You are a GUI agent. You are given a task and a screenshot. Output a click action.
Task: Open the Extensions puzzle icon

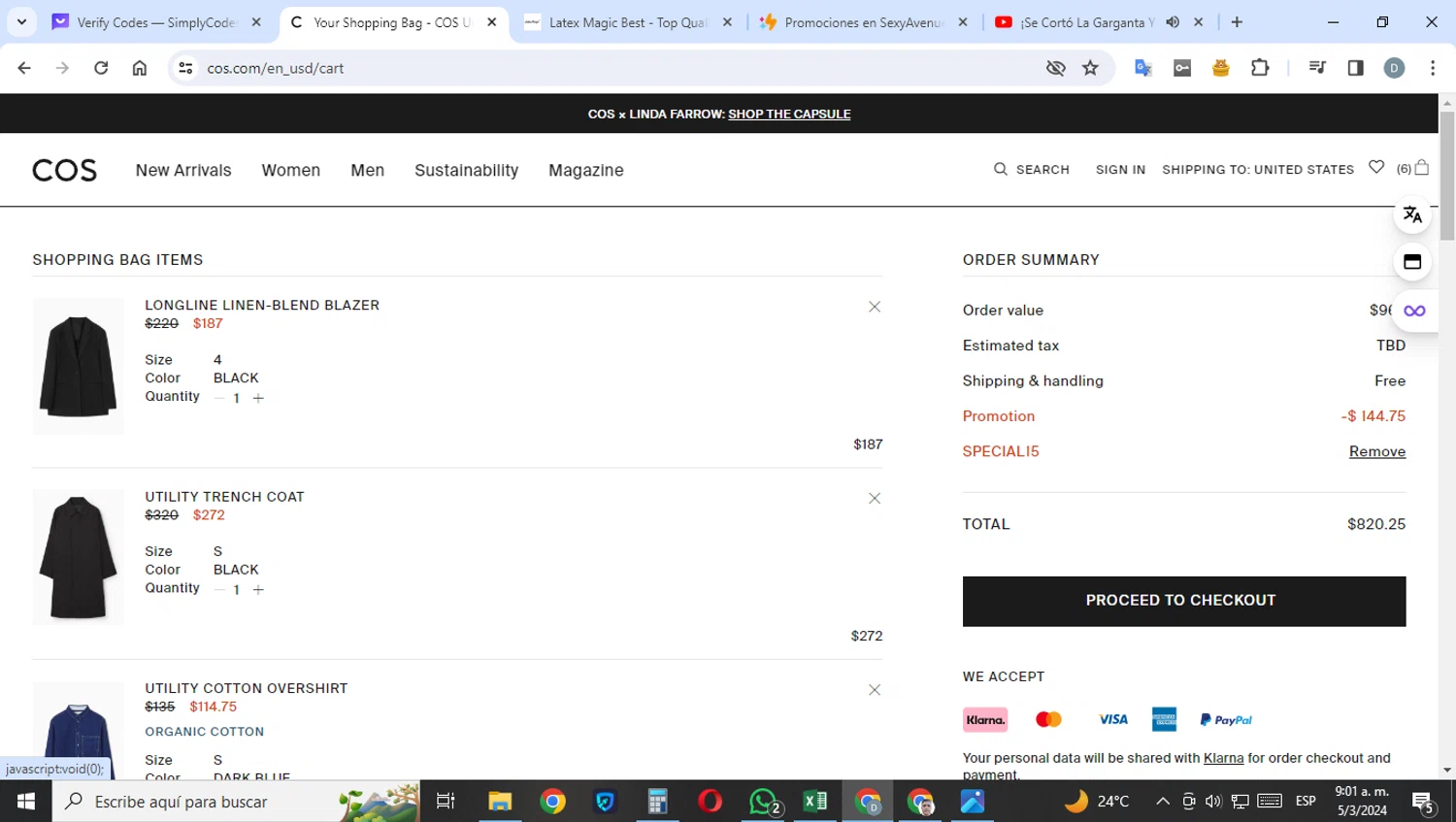(1260, 68)
